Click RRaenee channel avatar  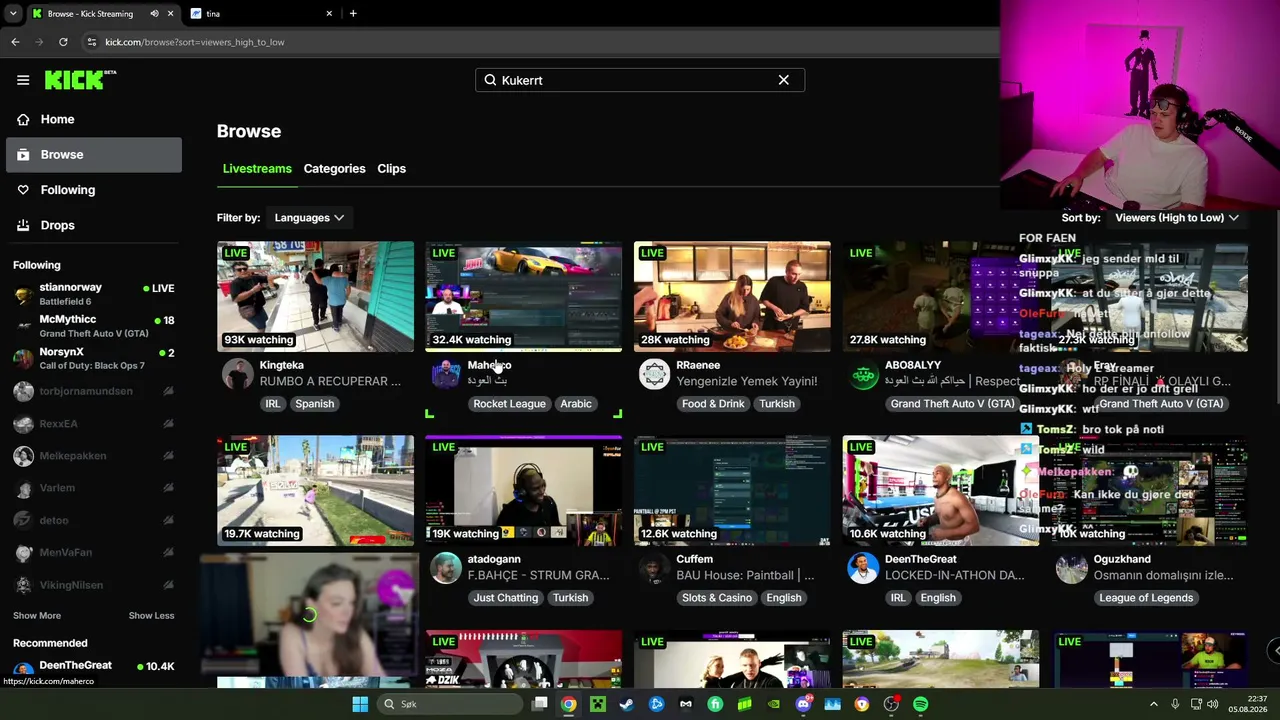(654, 374)
